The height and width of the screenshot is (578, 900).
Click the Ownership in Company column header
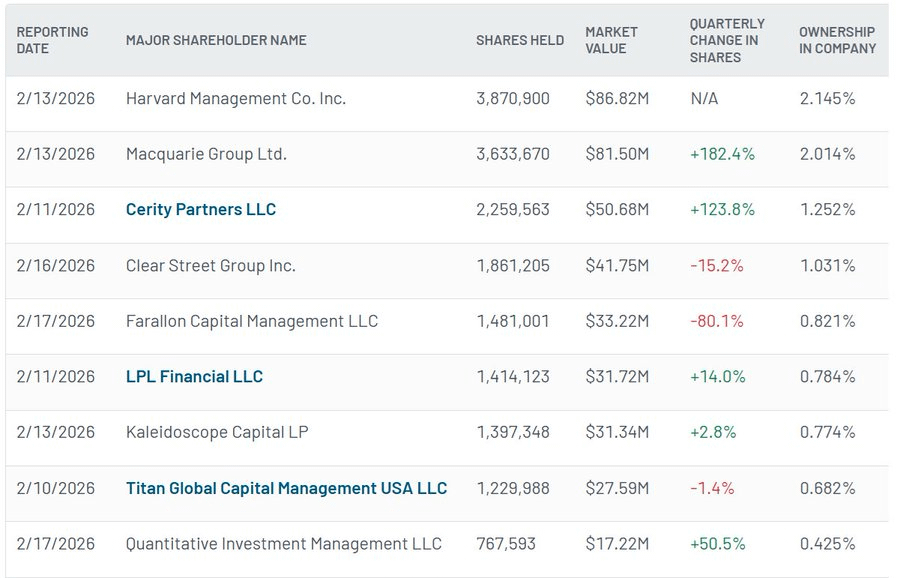(837, 40)
